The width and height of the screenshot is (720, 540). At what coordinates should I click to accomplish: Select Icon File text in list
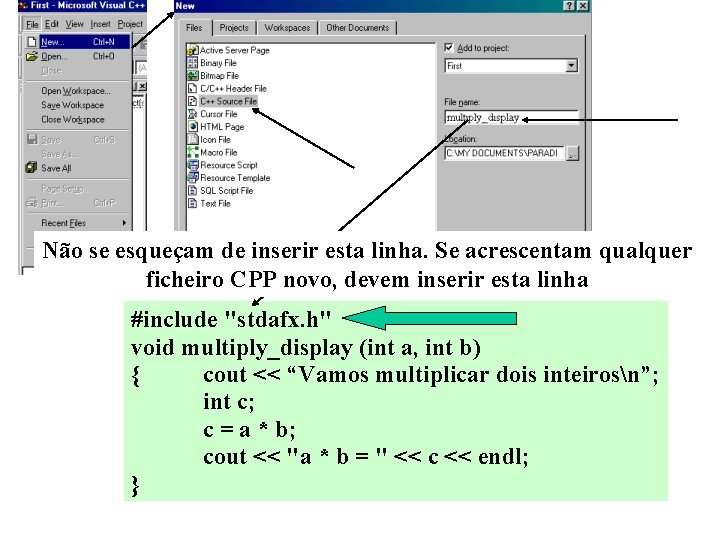click(215, 140)
